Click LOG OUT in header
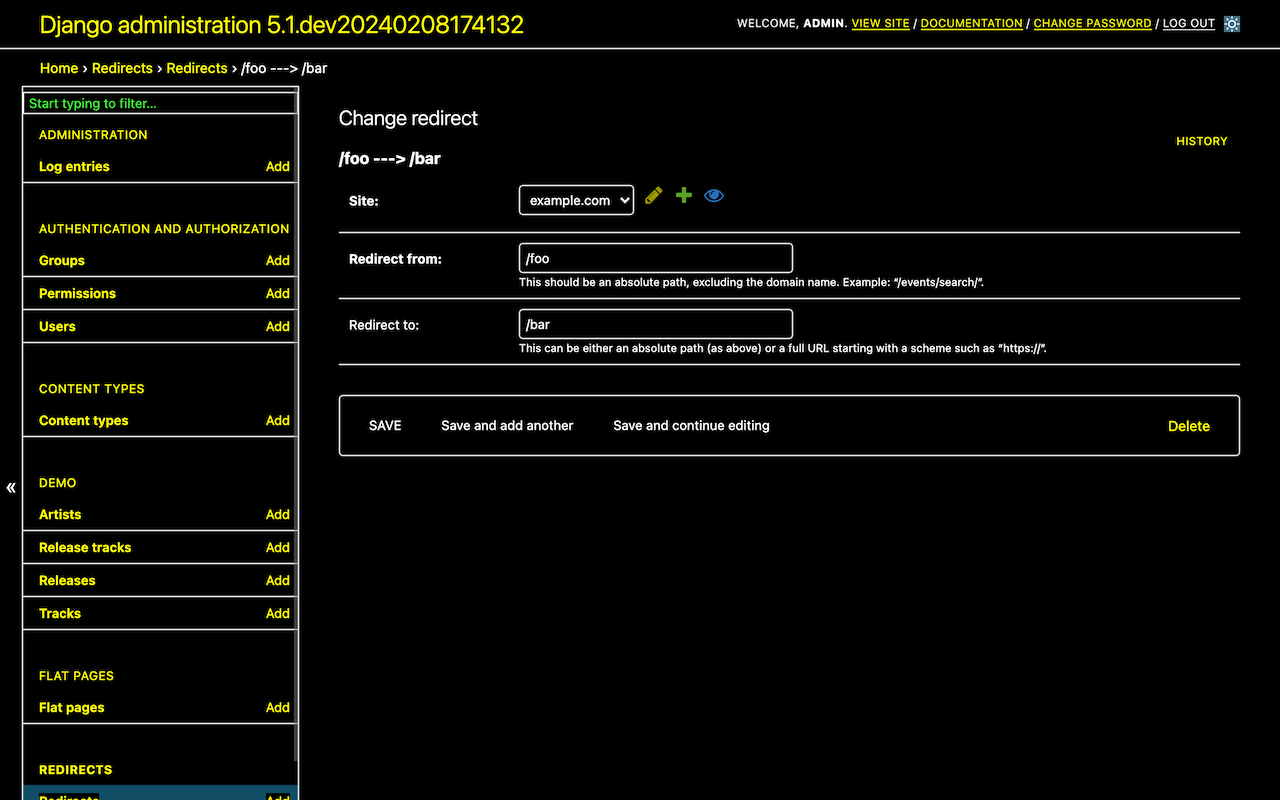Image resolution: width=1280 pixels, height=800 pixels. click(x=1189, y=23)
